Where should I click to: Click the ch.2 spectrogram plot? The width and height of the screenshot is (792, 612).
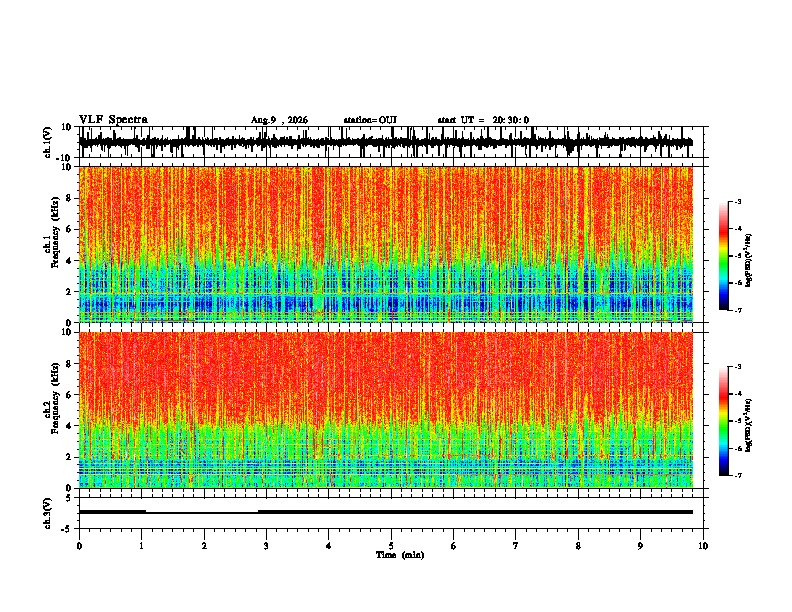pos(386,410)
